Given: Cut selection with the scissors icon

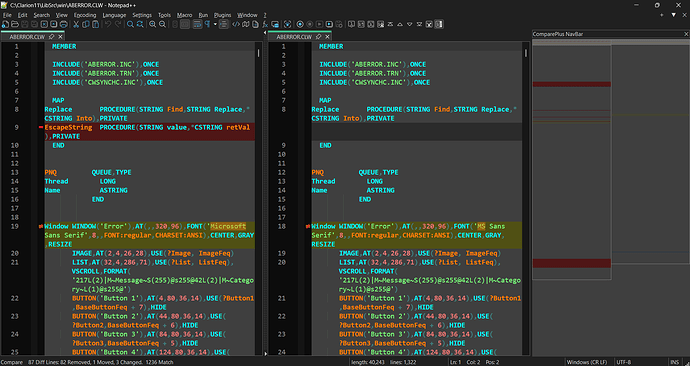Looking at the screenshot, I should [76, 24].
